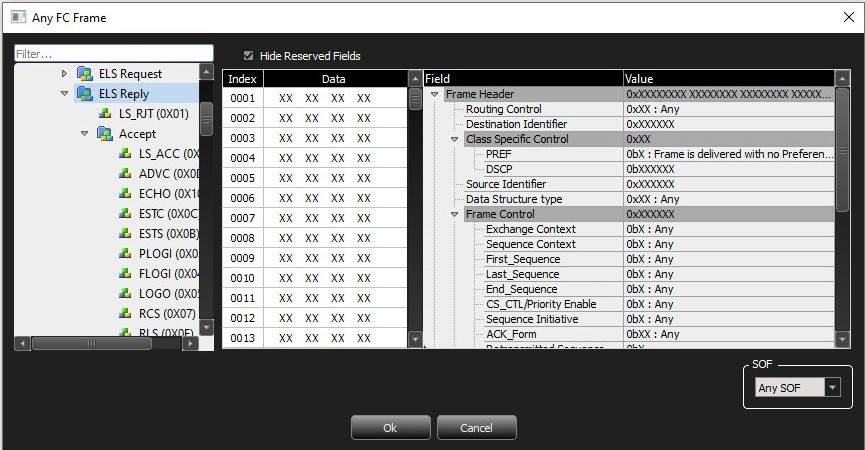
Task: Click the Value column header
Action: tap(729, 79)
